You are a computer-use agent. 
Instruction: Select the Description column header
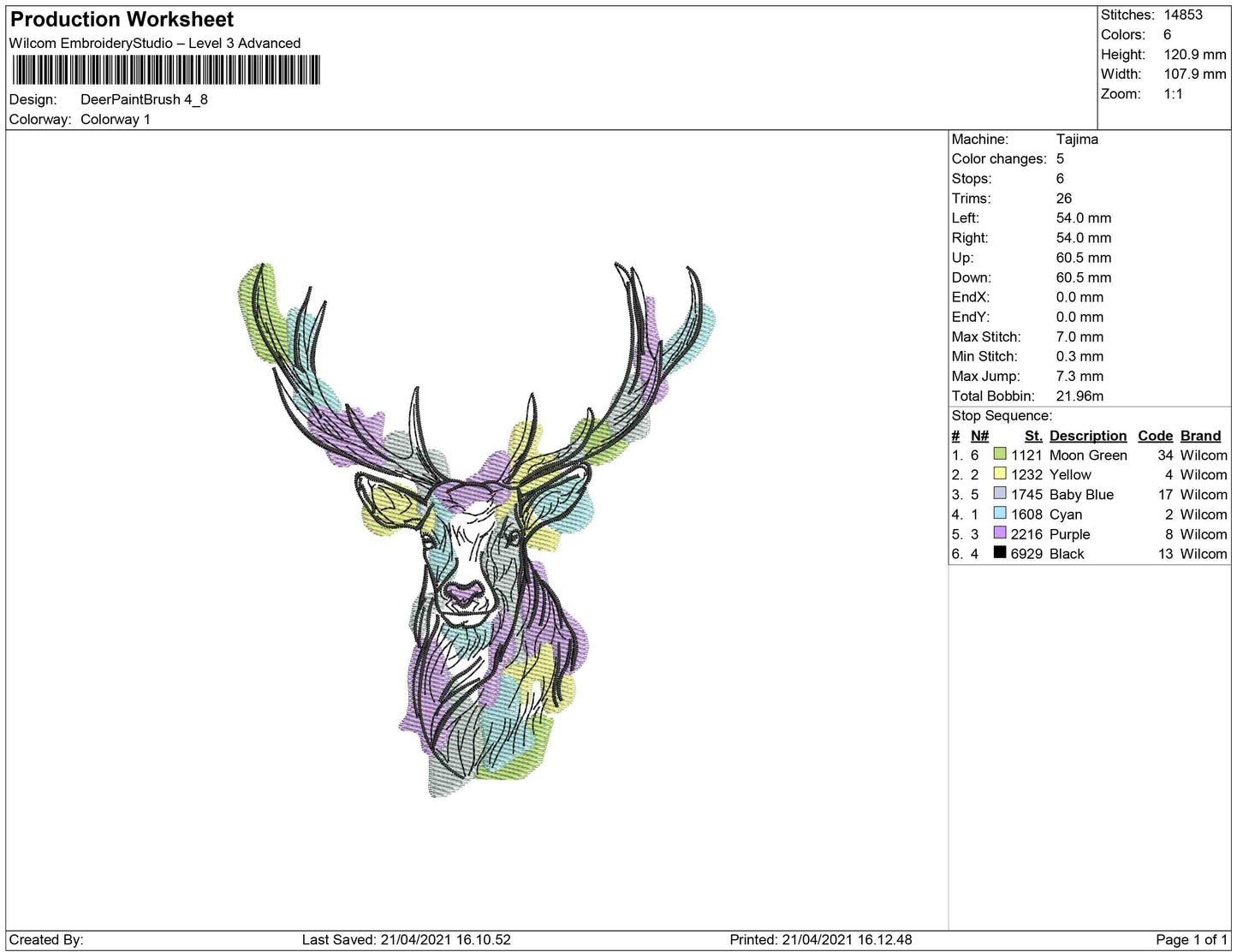(x=1088, y=435)
